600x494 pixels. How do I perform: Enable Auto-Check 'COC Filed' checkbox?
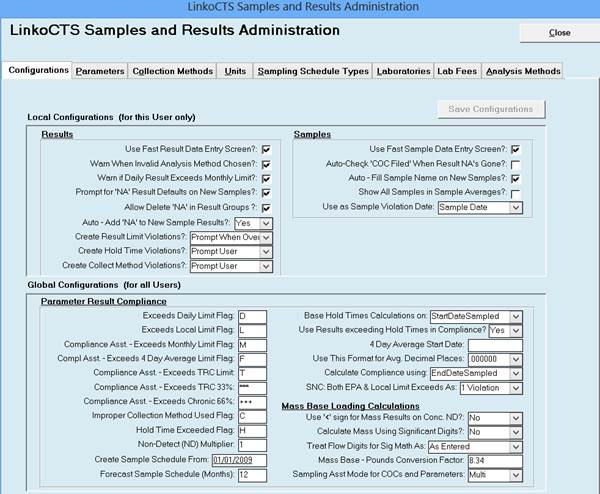(x=515, y=164)
